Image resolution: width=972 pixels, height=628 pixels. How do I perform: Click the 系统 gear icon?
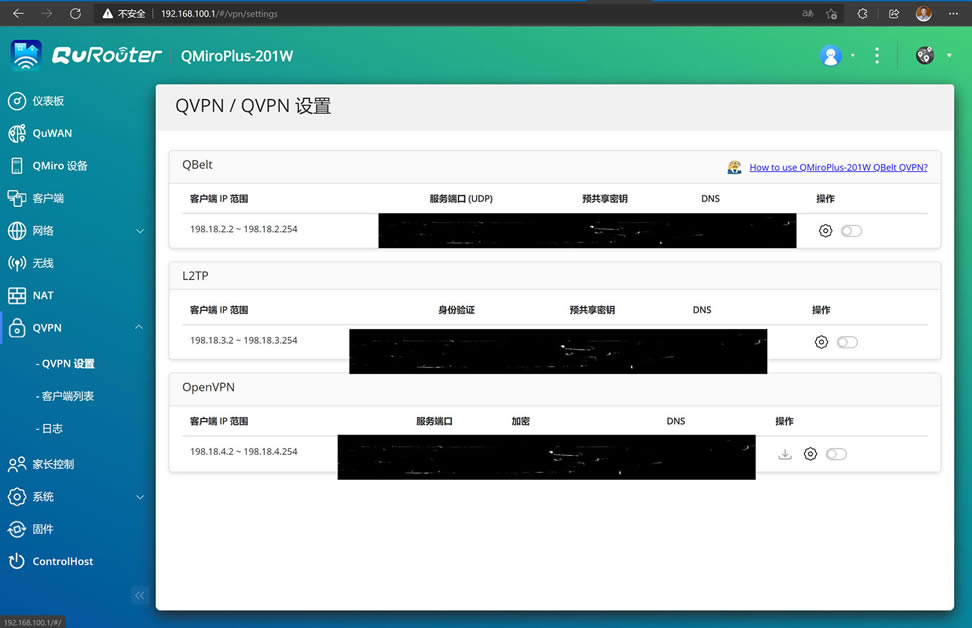pos(17,497)
